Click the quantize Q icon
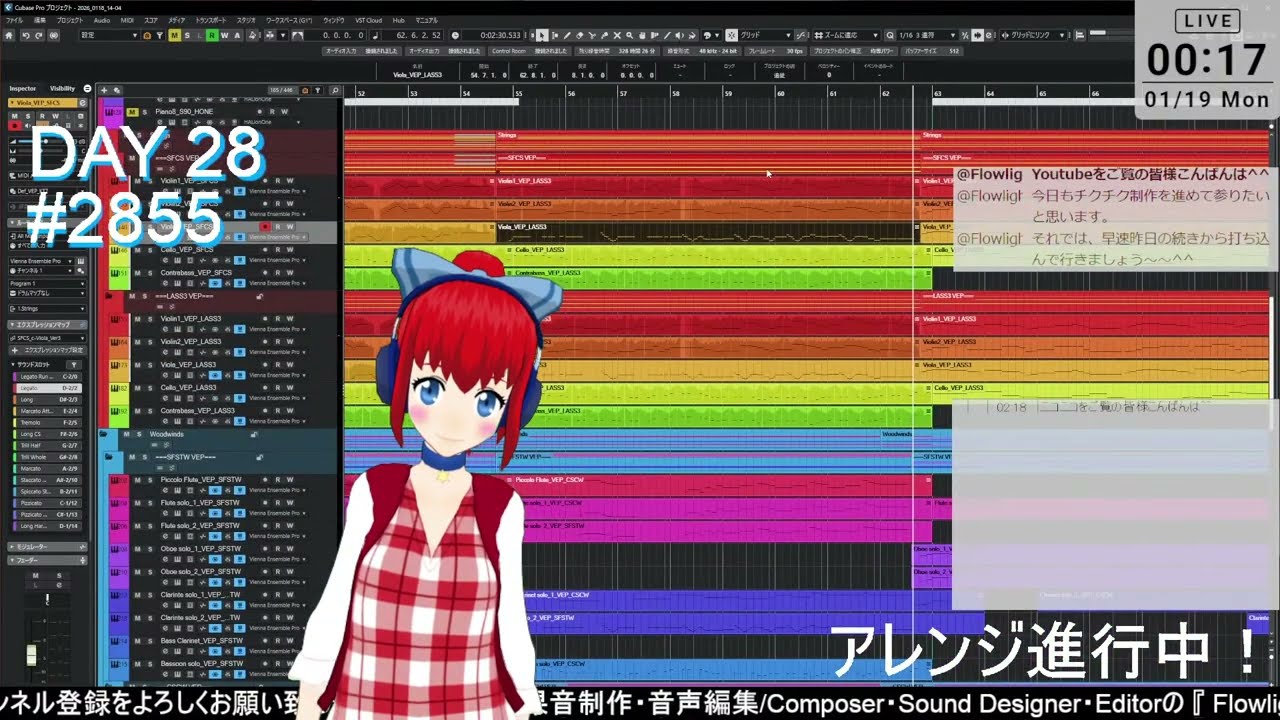 click(890, 35)
